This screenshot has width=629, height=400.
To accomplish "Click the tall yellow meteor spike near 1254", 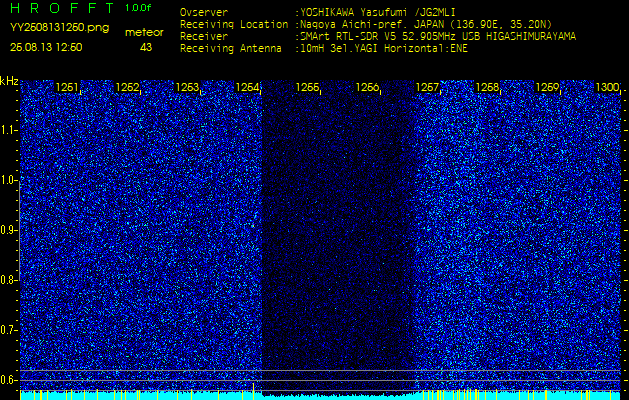I will click(x=254, y=391).
